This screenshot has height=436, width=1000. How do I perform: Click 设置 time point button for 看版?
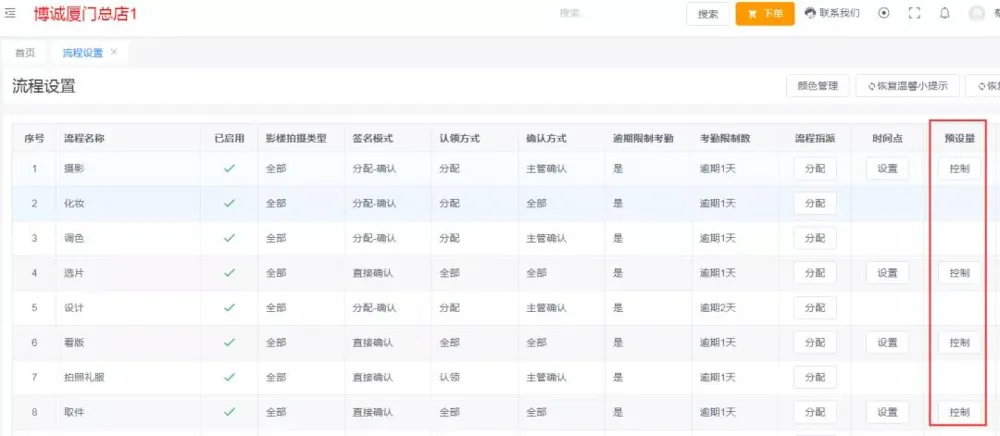[887, 342]
